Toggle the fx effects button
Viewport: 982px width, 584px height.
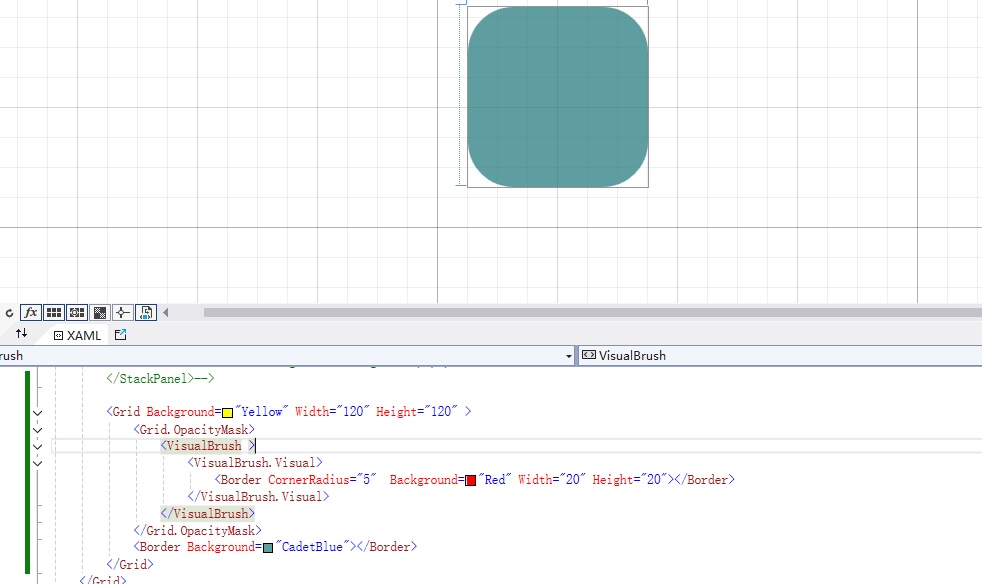[x=31, y=312]
